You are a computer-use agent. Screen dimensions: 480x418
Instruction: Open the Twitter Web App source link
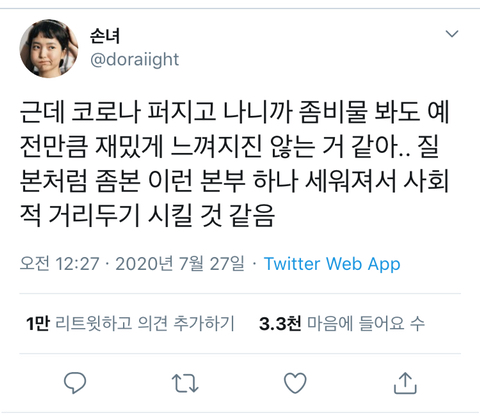coord(332,264)
